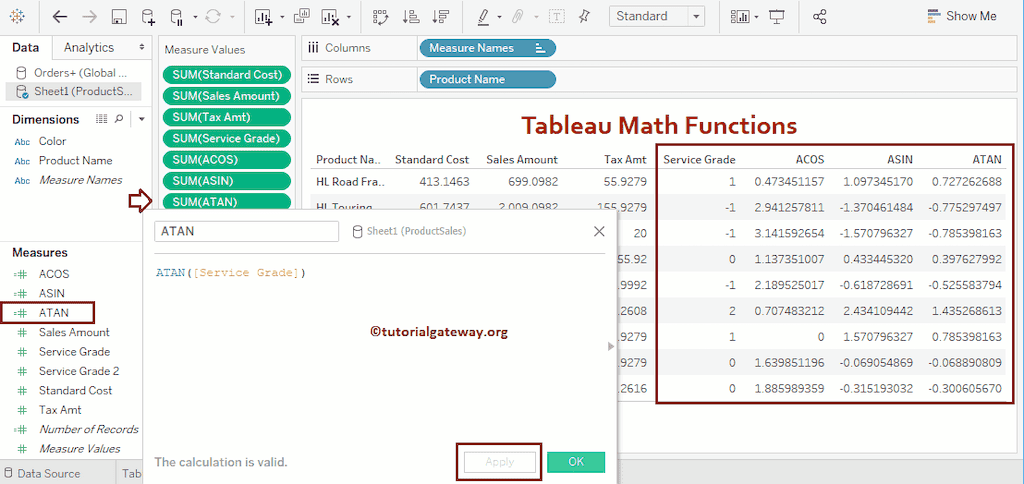Viewport: 1024px width, 484px height.
Task: Expand the clear sheet dropdown arrow
Action: [x=349, y=18]
